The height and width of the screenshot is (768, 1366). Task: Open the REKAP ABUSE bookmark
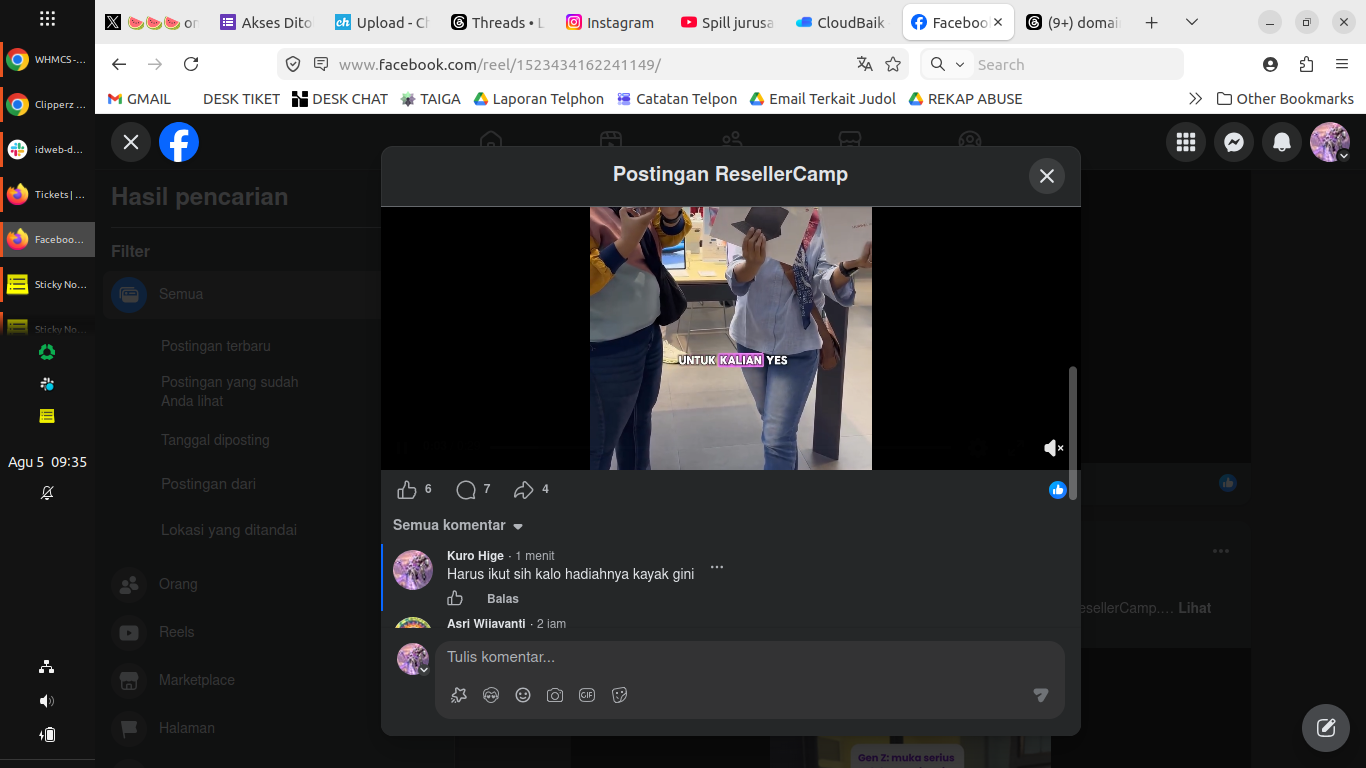pos(965,99)
